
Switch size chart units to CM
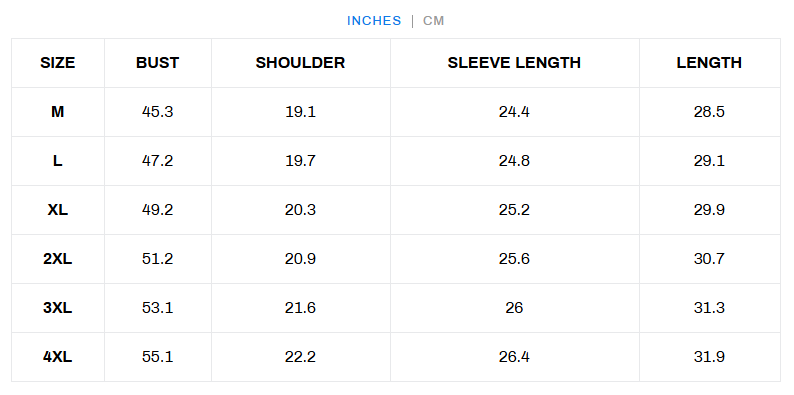tap(433, 21)
